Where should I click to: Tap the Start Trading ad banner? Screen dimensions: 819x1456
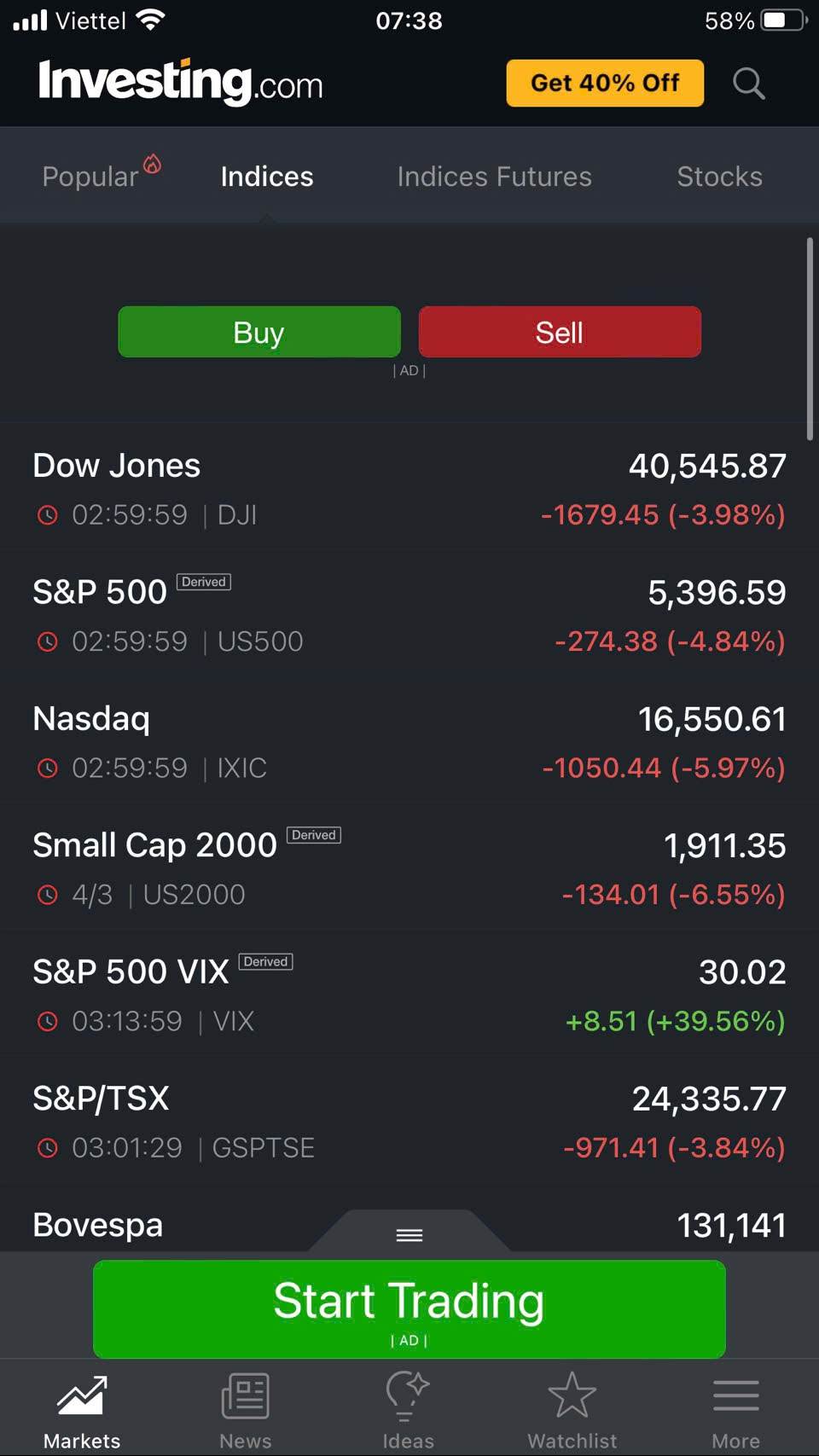[409, 1308]
